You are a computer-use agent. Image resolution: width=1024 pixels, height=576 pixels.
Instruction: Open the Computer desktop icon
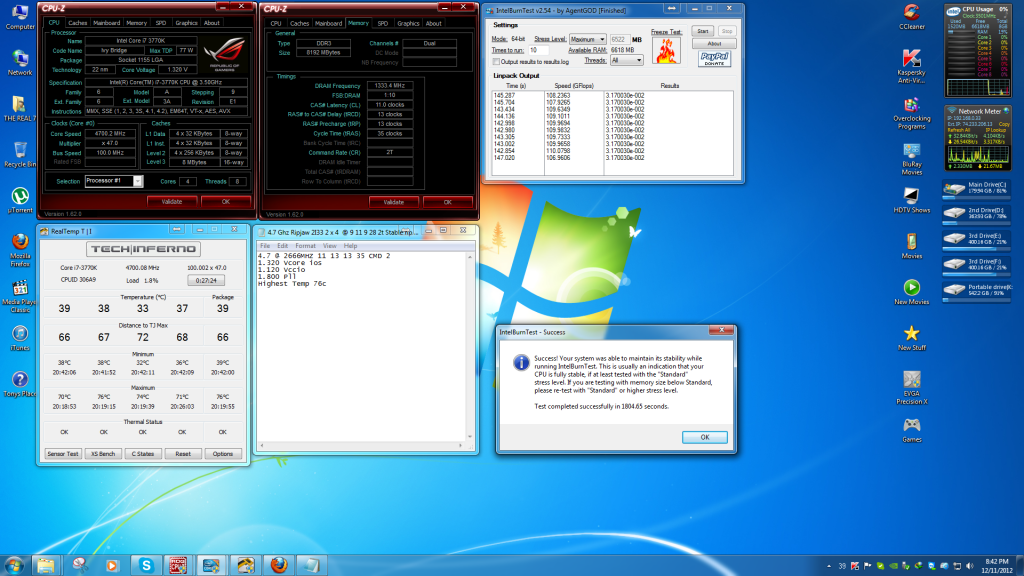point(20,17)
